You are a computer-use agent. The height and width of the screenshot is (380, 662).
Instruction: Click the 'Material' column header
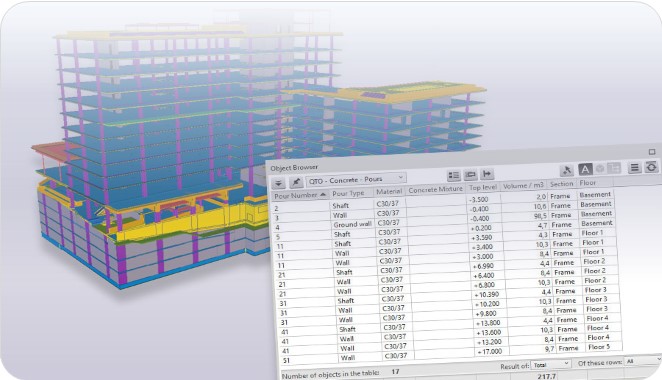click(x=389, y=191)
